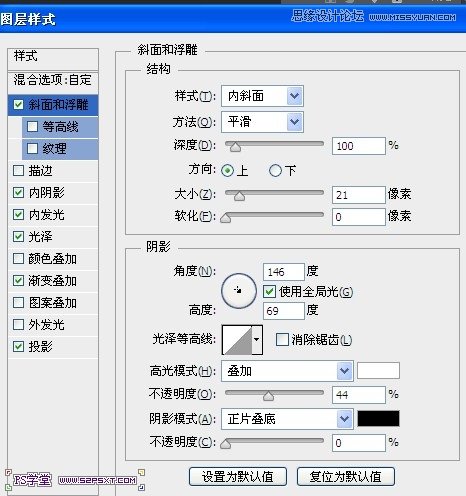Uncheck the 内发光 checkbox
The image size is (466, 496).
click(x=18, y=215)
